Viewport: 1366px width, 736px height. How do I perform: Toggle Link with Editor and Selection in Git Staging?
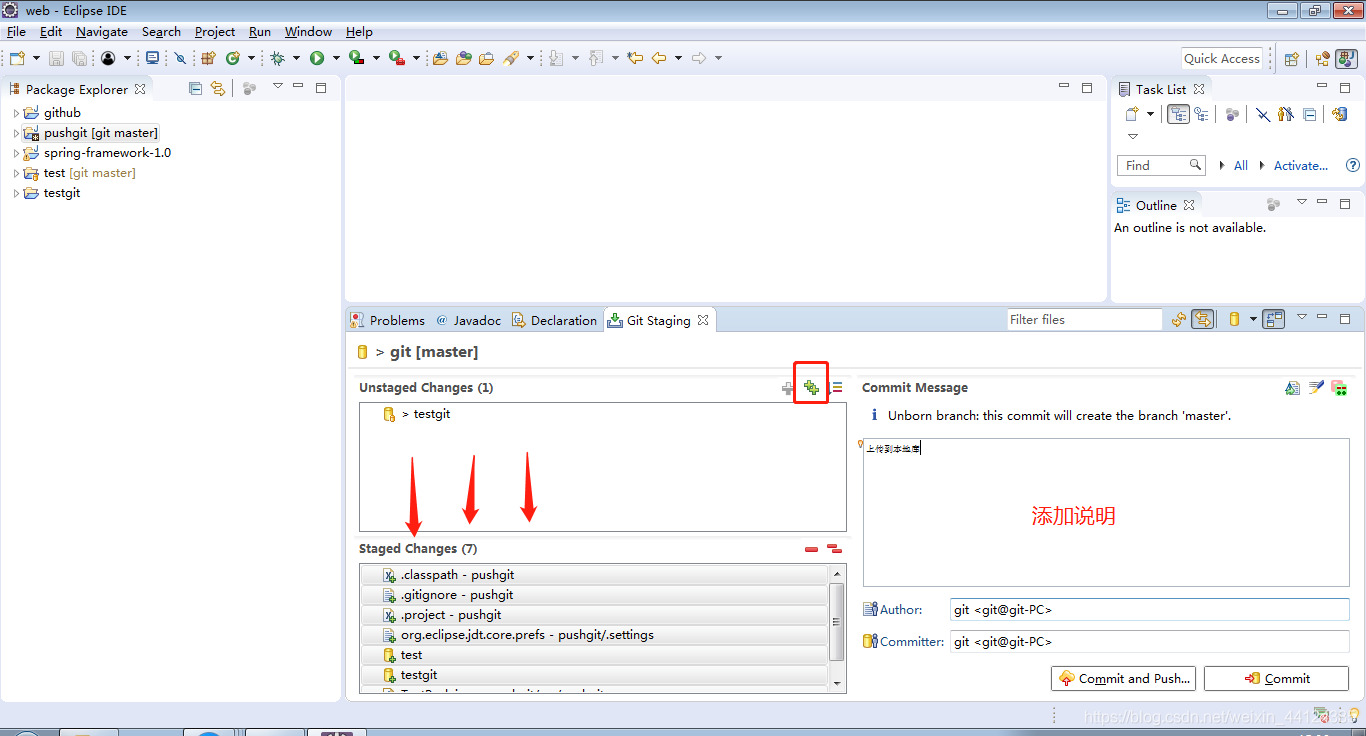1203,319
